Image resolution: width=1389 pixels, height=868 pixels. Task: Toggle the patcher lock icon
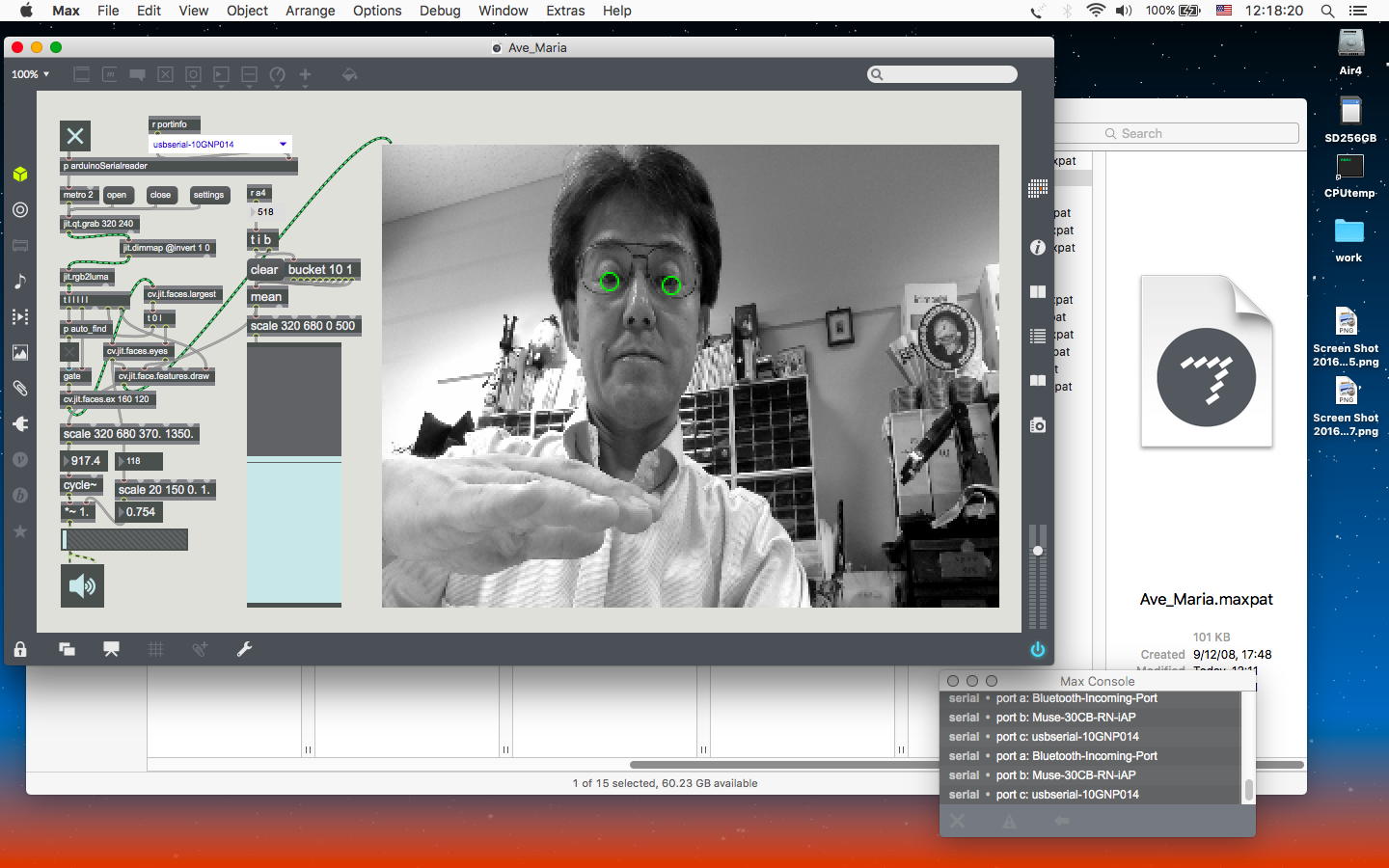pyautogui.click(x=20, y=649)
